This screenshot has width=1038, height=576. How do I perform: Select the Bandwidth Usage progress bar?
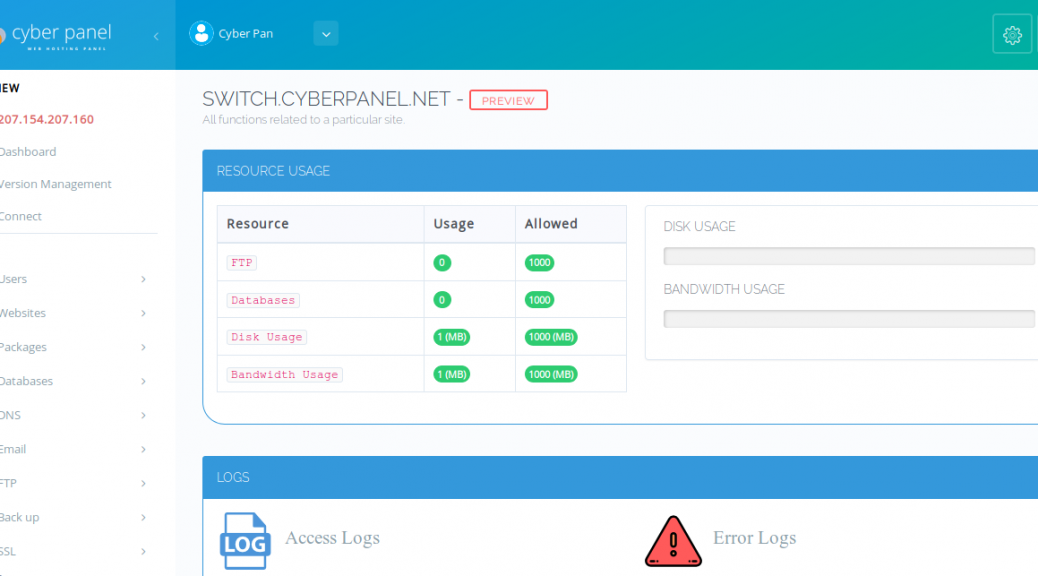[849, 318]
